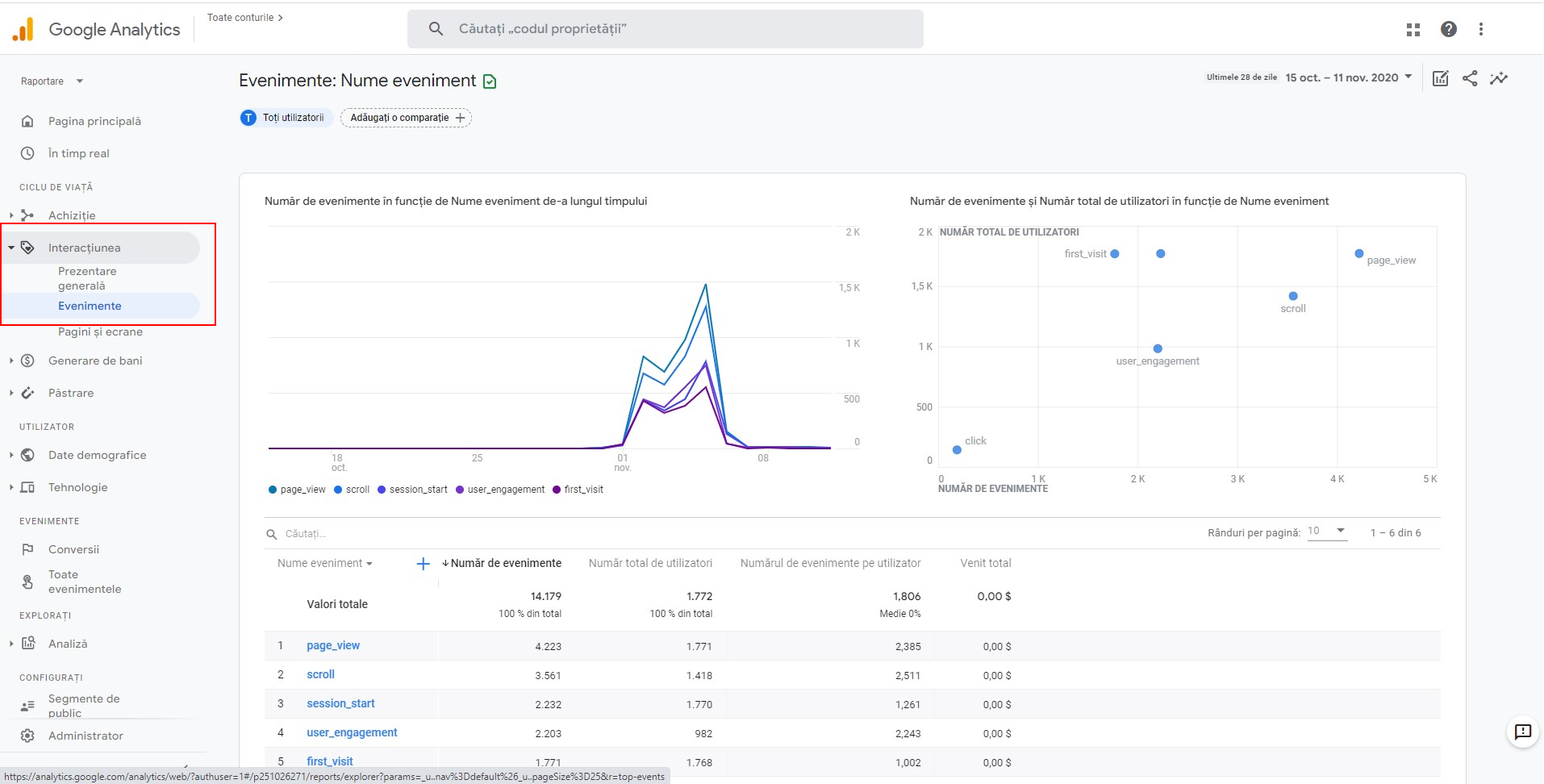Open the three-dot more options menu
This screenshot has width=1544, height=784.
pyautogui.click(x=1480, y=30)
